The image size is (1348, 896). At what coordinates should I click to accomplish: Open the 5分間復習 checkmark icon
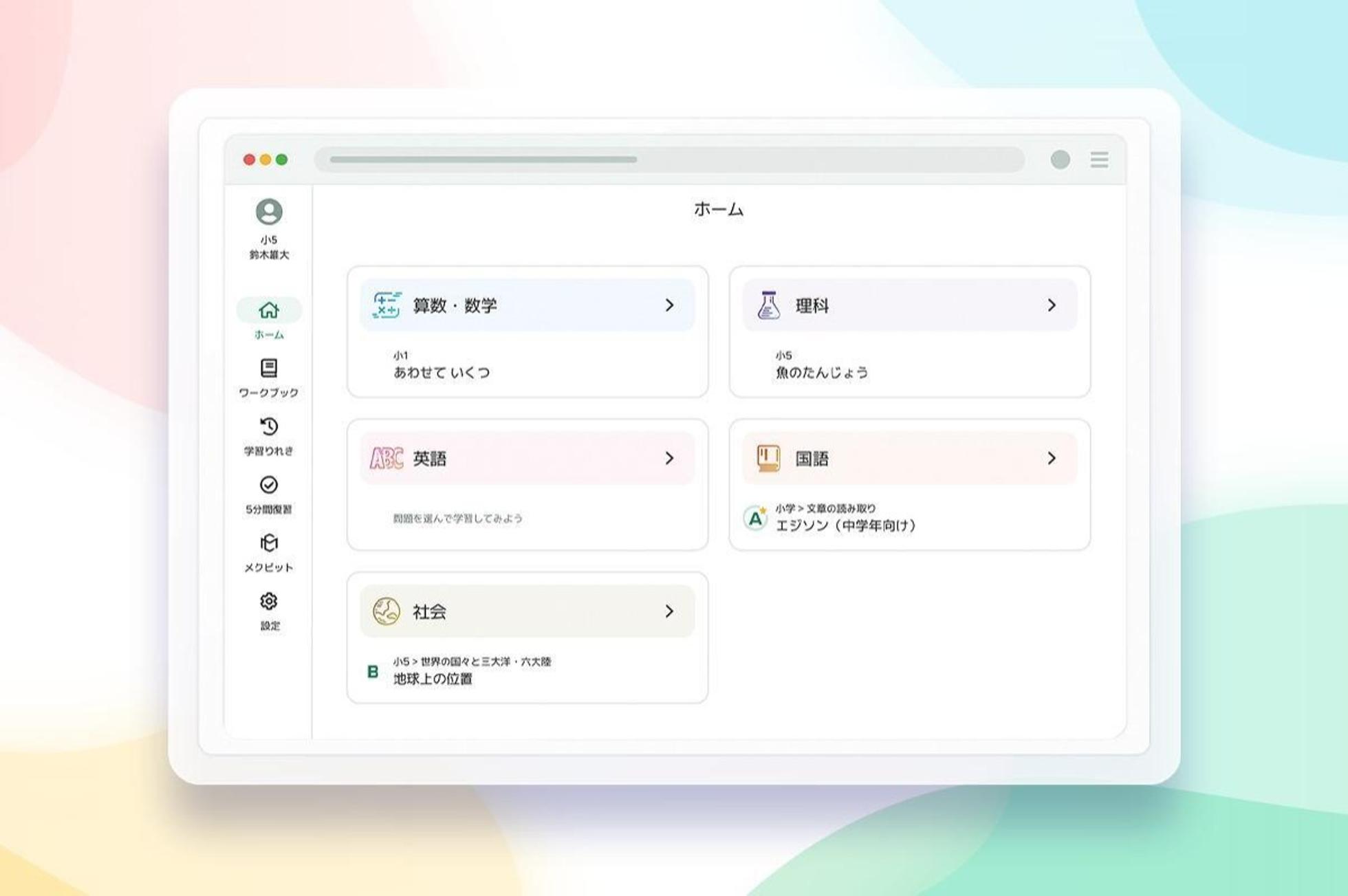269,485
